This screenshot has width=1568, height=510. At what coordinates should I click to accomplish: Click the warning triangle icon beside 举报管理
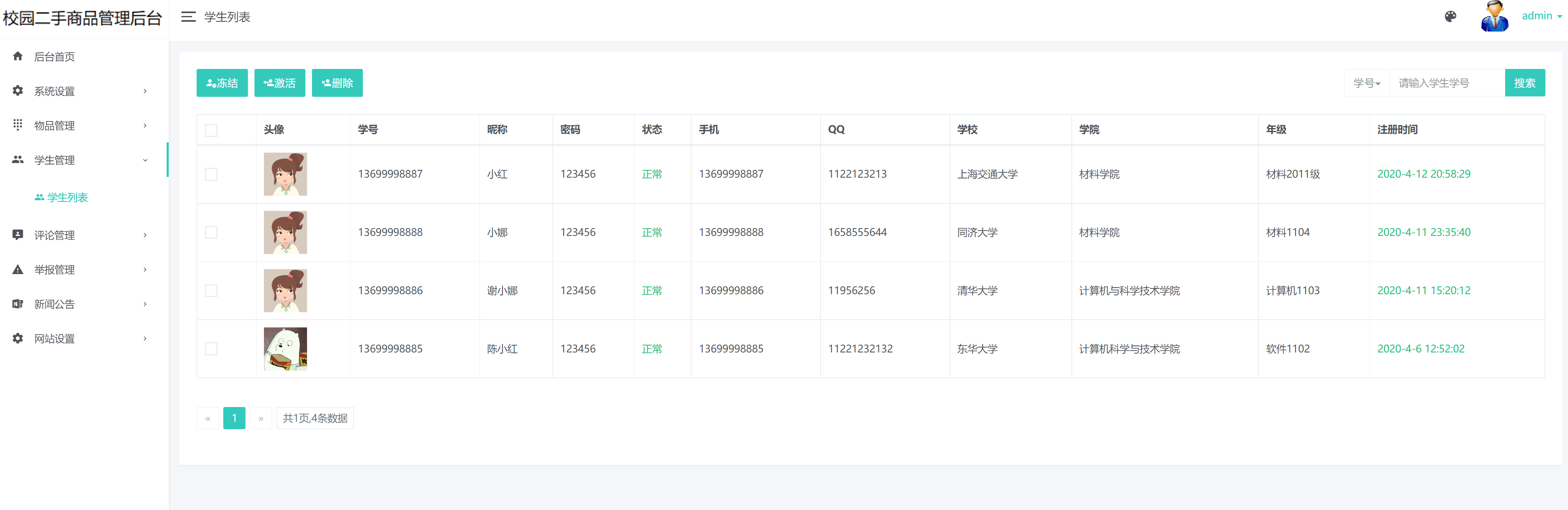point(18,269)
